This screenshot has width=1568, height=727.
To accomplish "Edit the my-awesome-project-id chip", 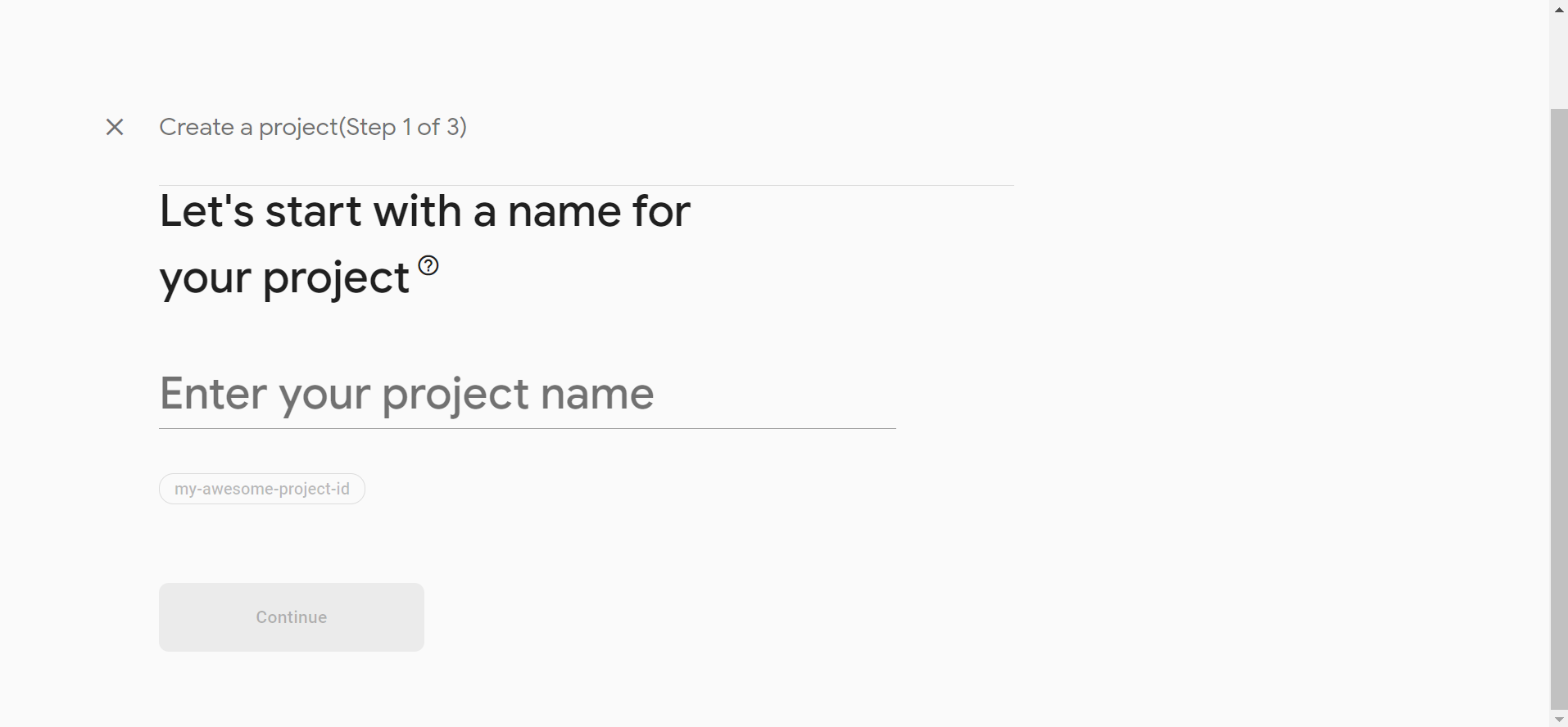I will [261, 489].
